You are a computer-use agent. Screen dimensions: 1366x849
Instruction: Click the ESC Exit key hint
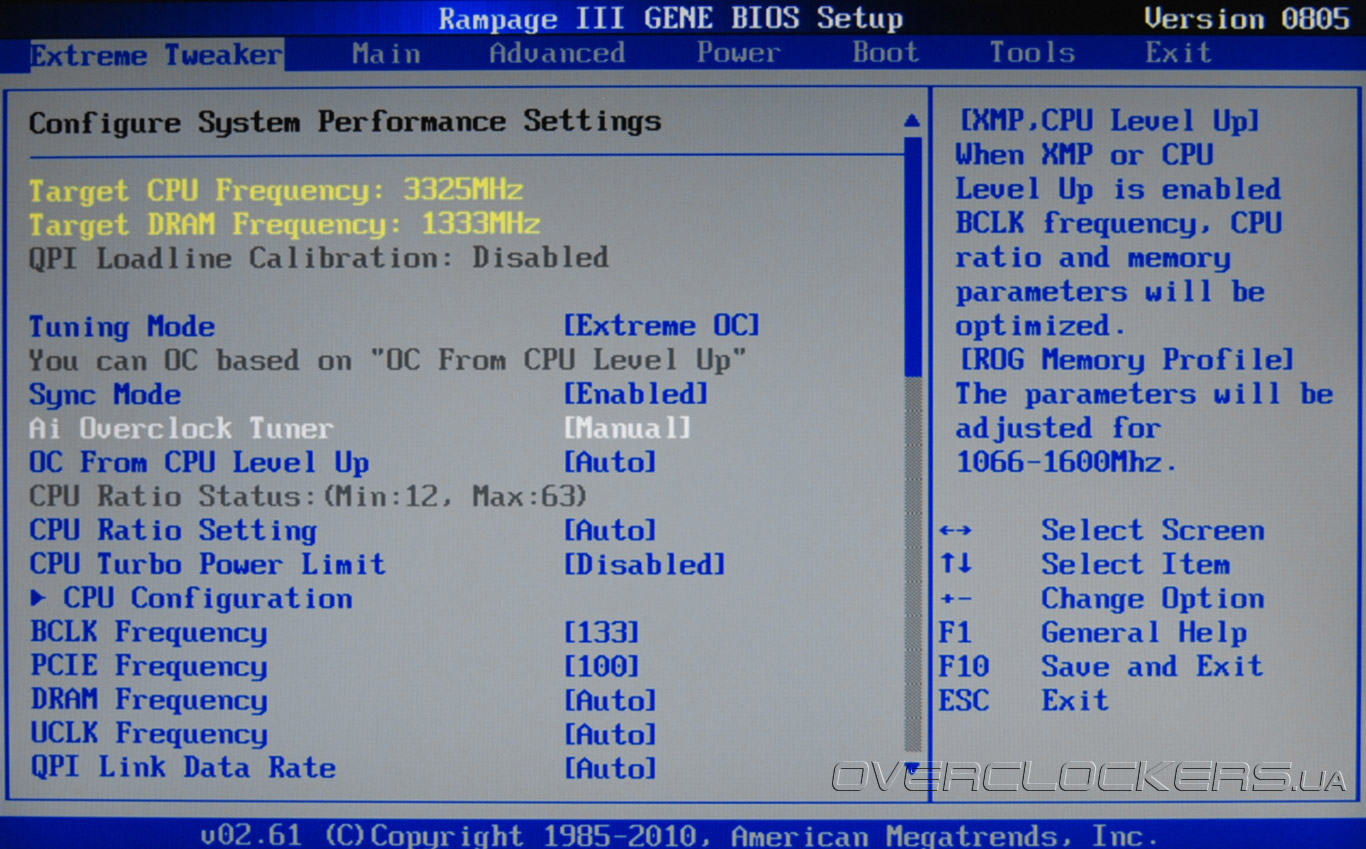pyautogui.click(x=964, y=700)
